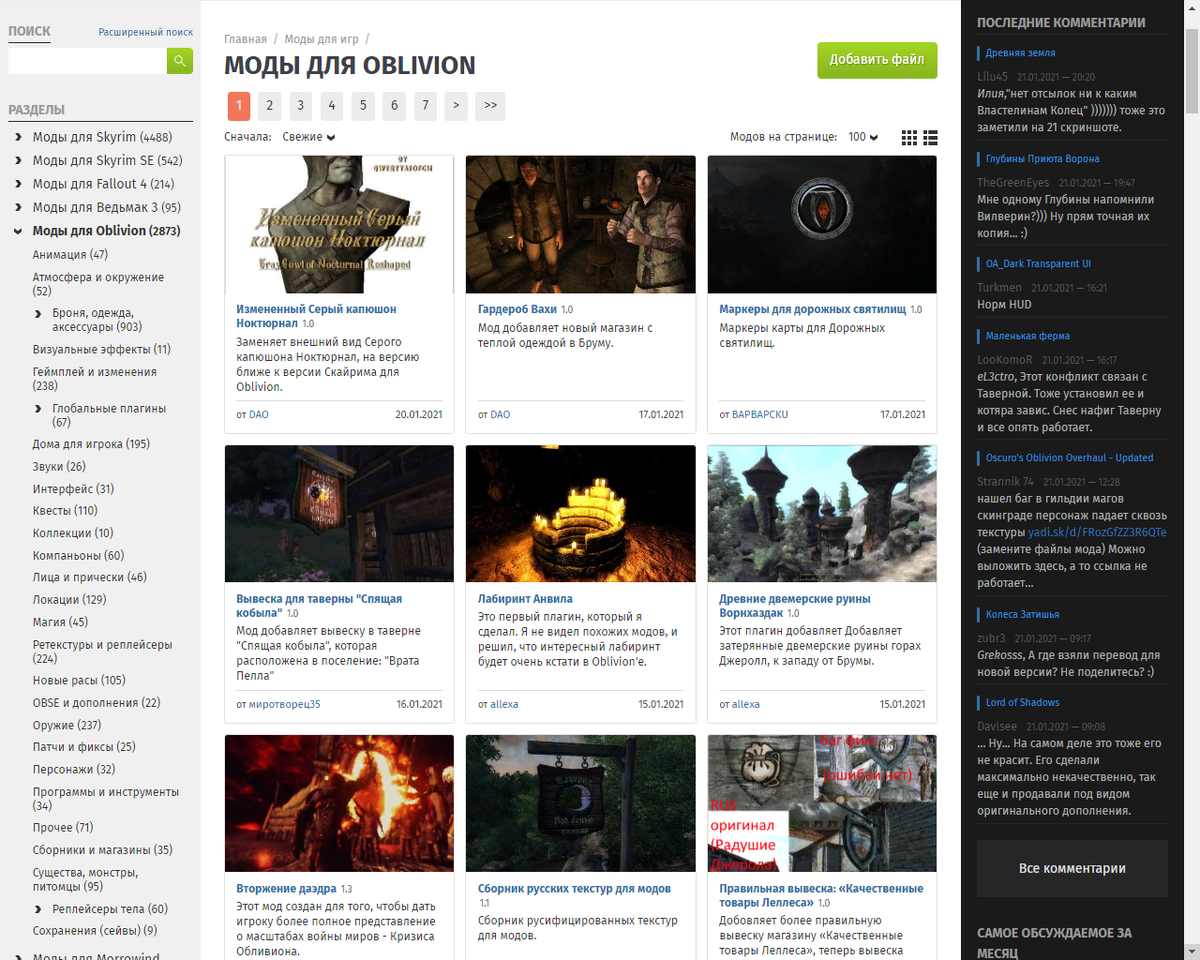Expand Броня, одежда, аксессуары subcategory arrow
The width and height of the screenshot is (1200, 960).
(x=39, y=313)
